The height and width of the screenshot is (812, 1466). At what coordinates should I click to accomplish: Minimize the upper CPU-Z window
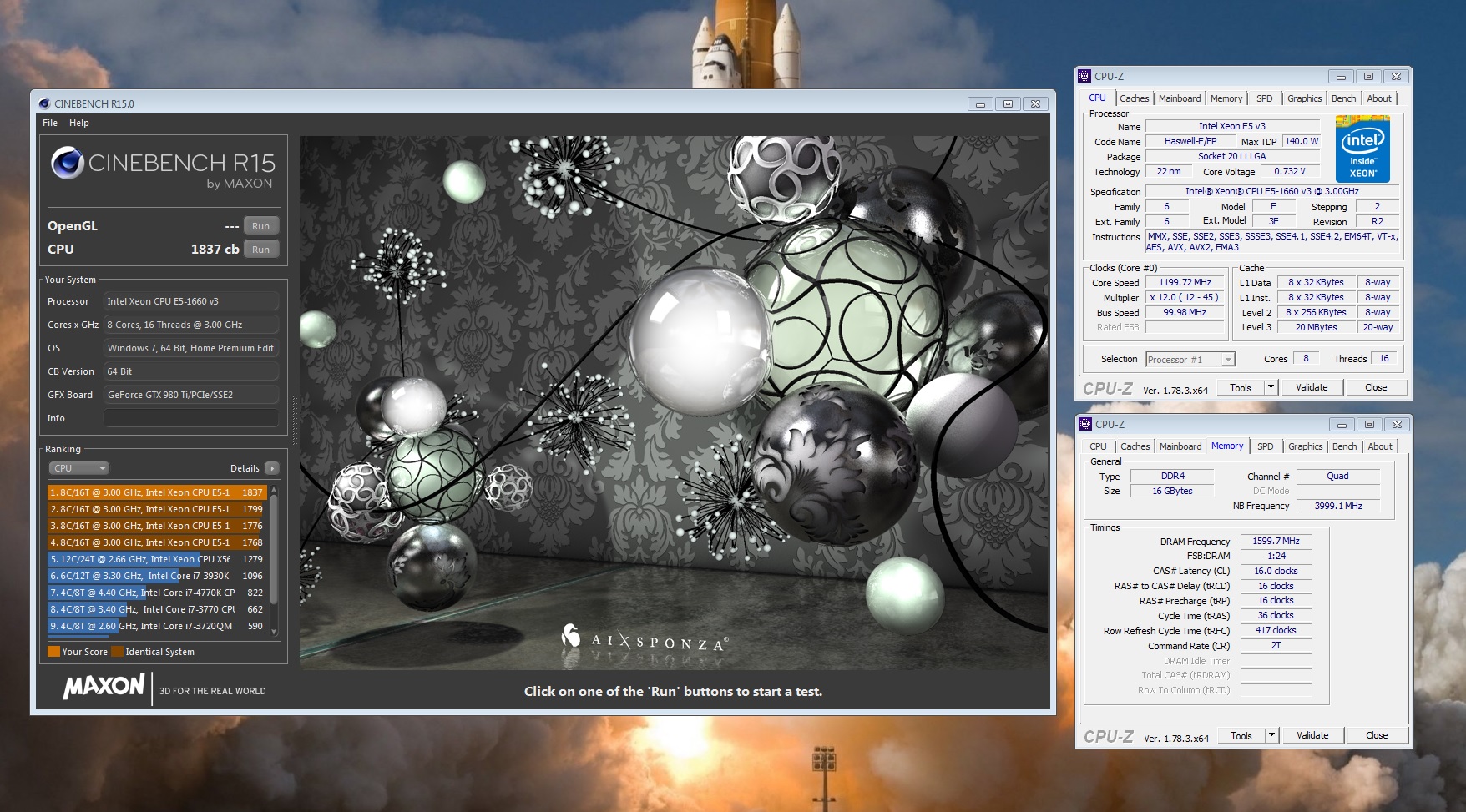pyautogui.click(x=1341, y=77)
